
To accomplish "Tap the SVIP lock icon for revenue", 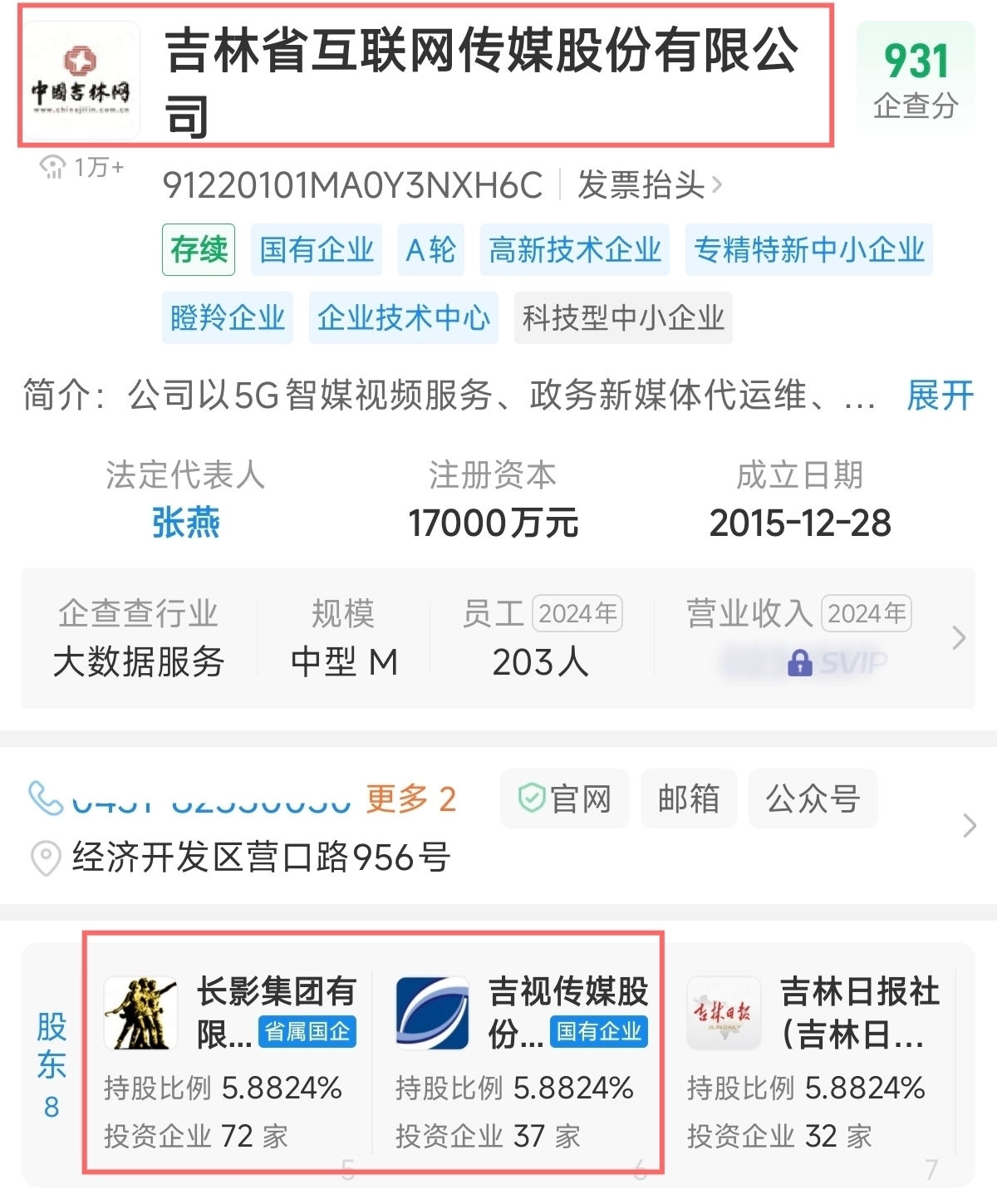I will [799, 662].
